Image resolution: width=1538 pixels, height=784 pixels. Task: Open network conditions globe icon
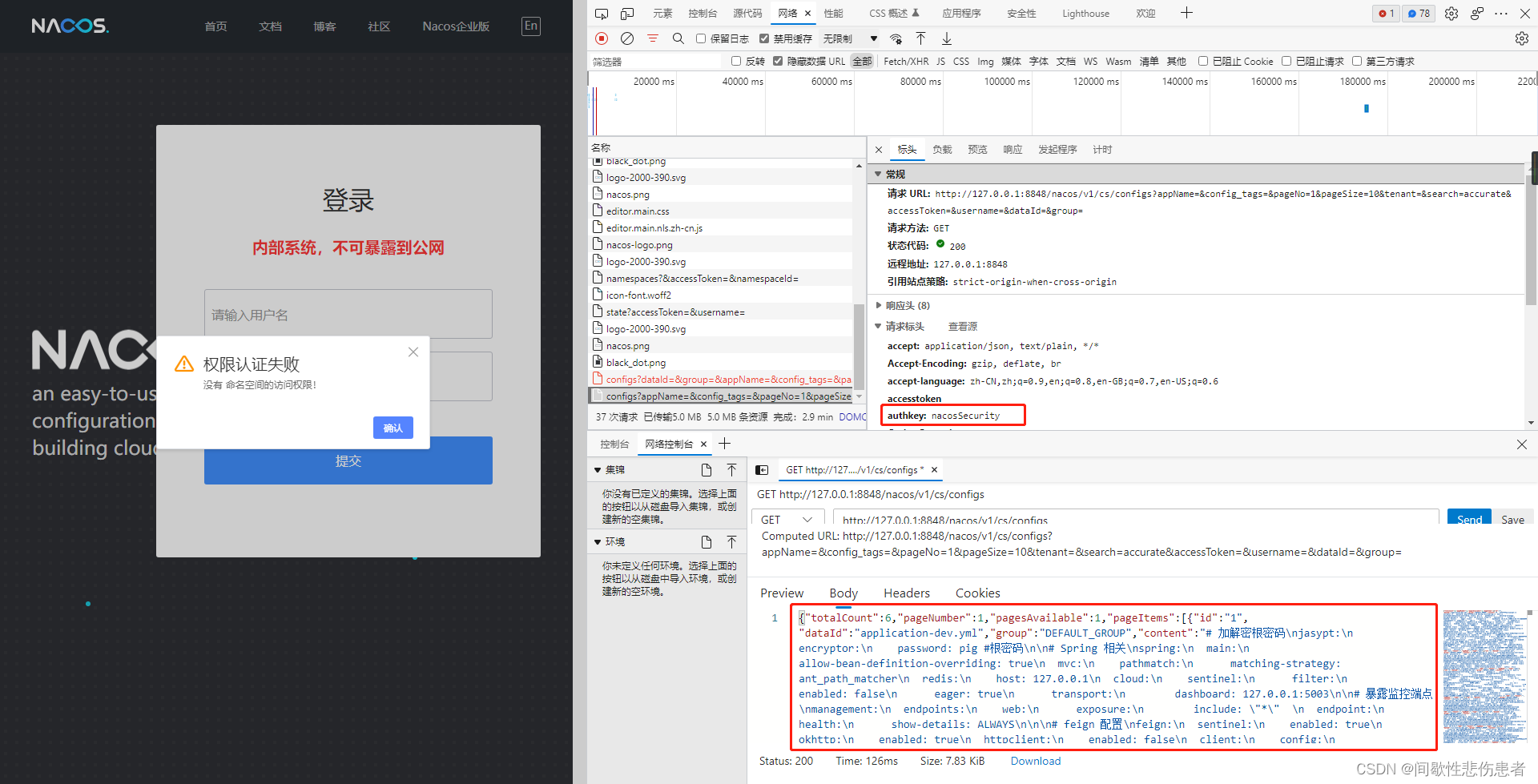point(896,38)
